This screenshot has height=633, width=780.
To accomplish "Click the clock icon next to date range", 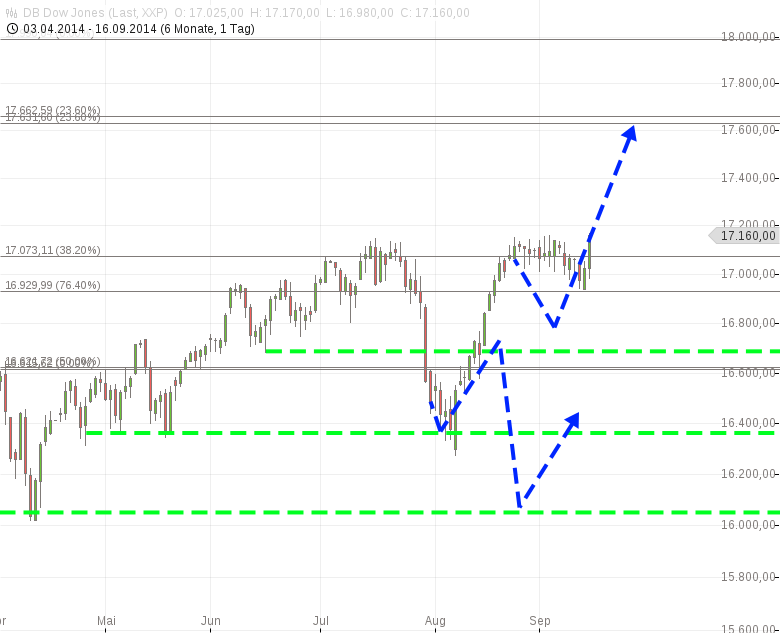I will click(x=12, y=28).
